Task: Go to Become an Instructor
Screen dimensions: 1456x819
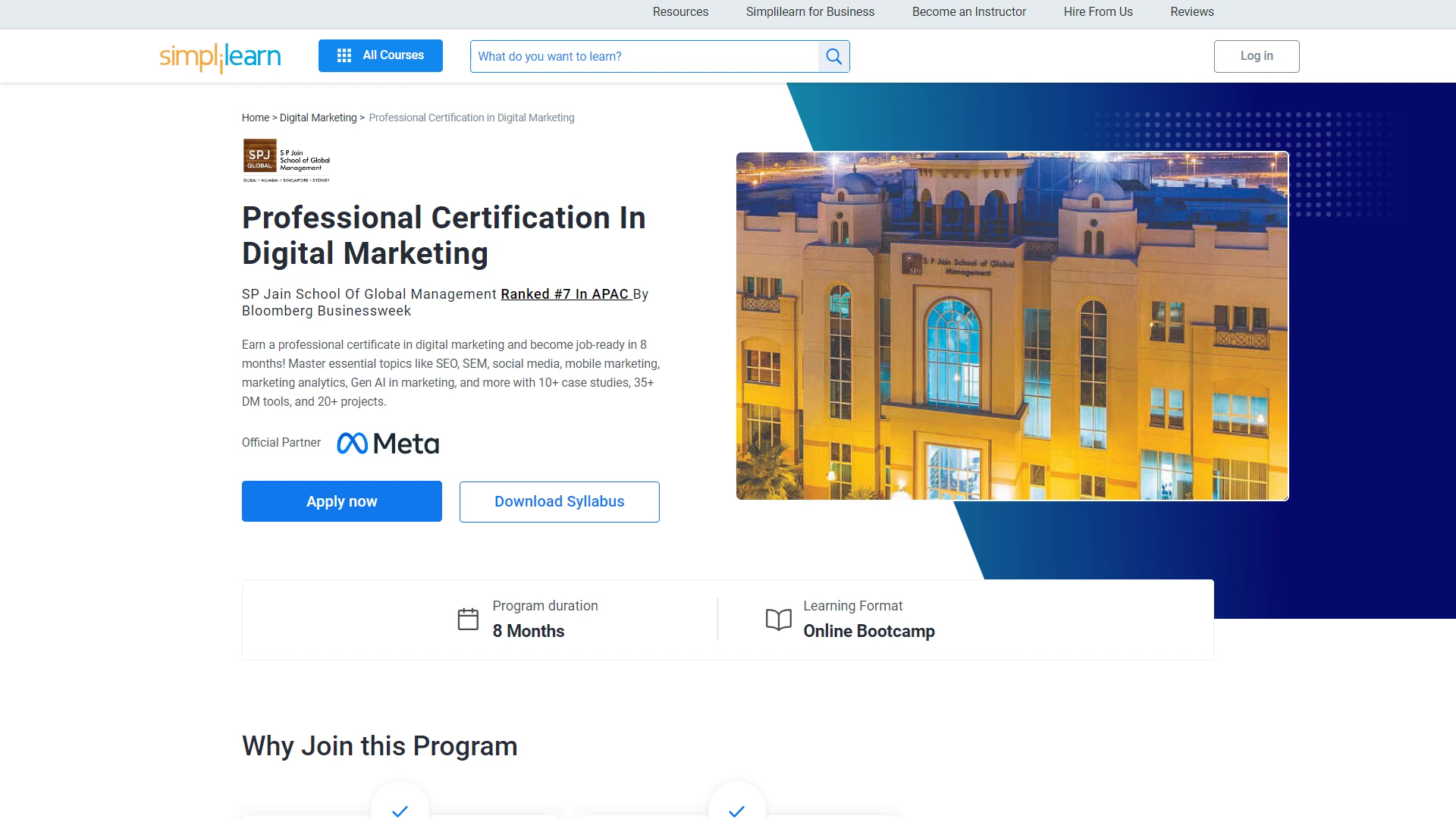Action: 968,12
